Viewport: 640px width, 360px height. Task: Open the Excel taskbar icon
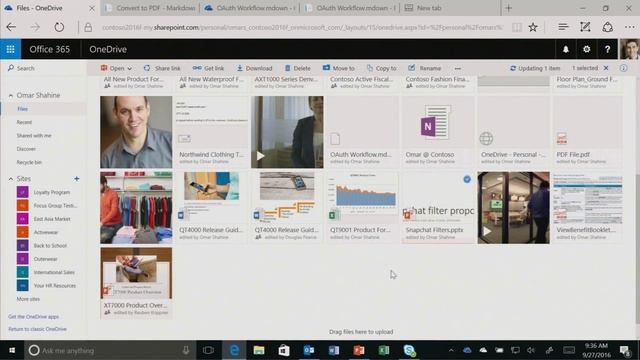click(x=384, y=350)
